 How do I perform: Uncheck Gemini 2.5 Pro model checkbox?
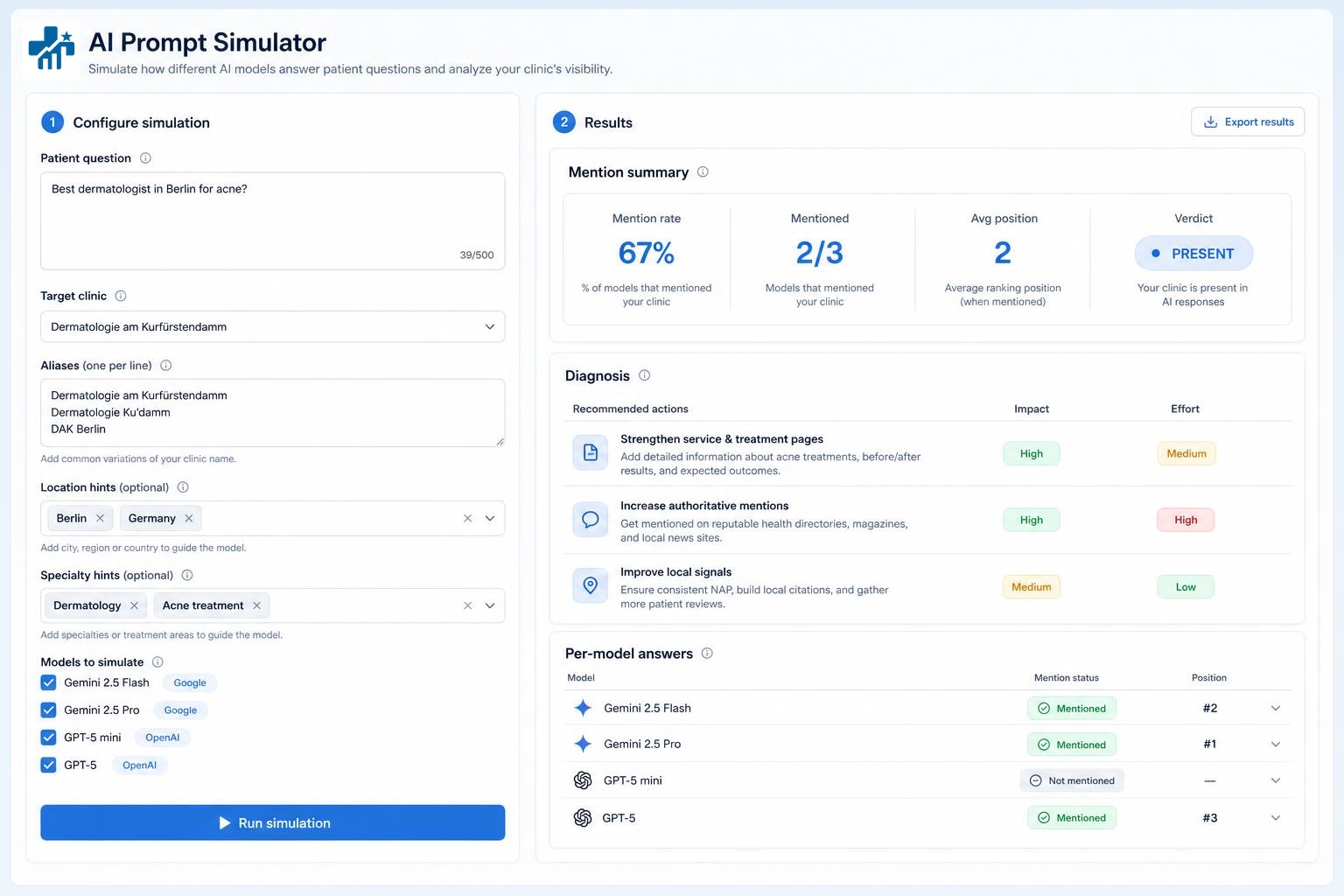coord(49,710)
